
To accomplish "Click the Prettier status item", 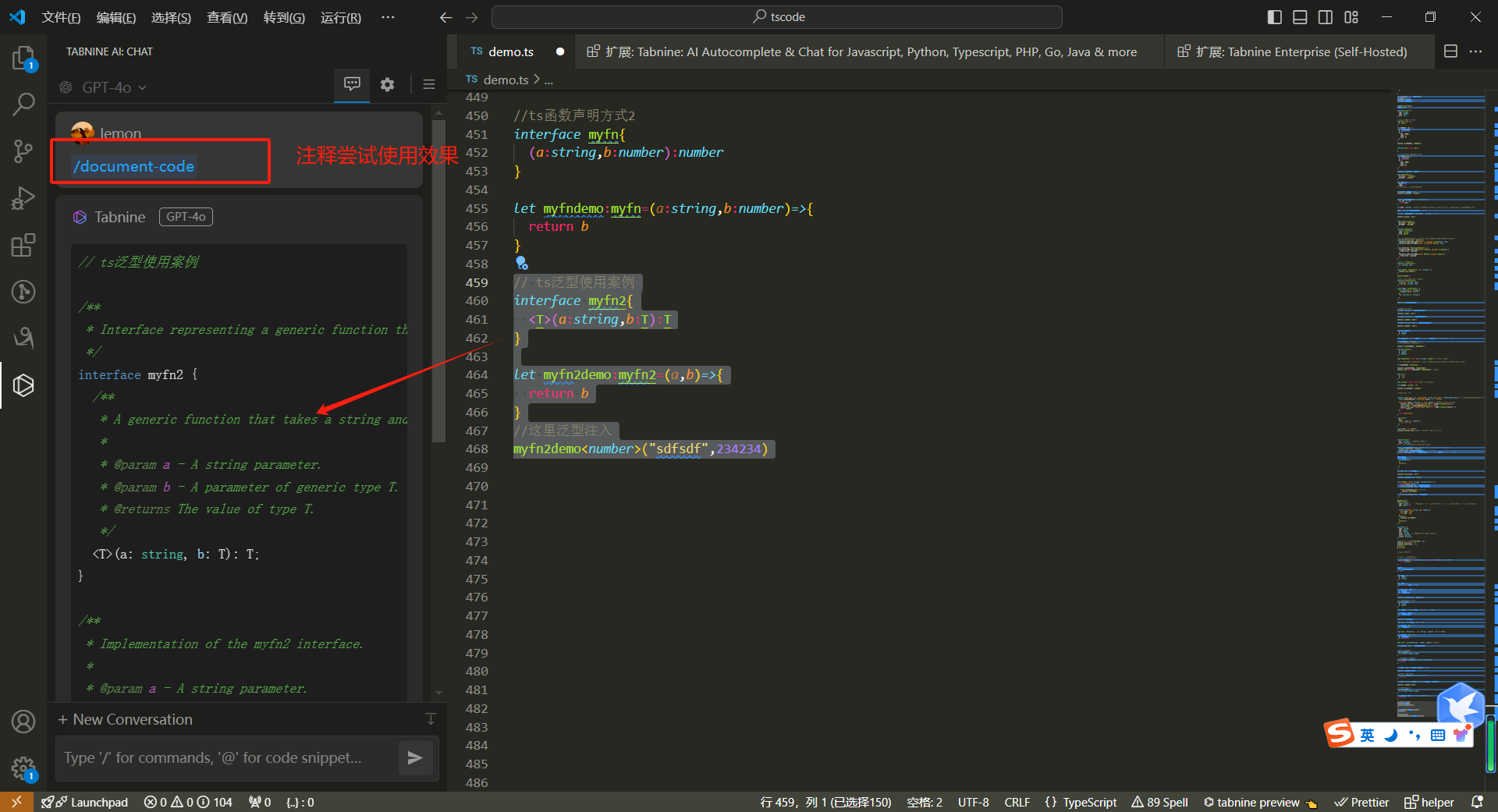I will coord(1361,802).
